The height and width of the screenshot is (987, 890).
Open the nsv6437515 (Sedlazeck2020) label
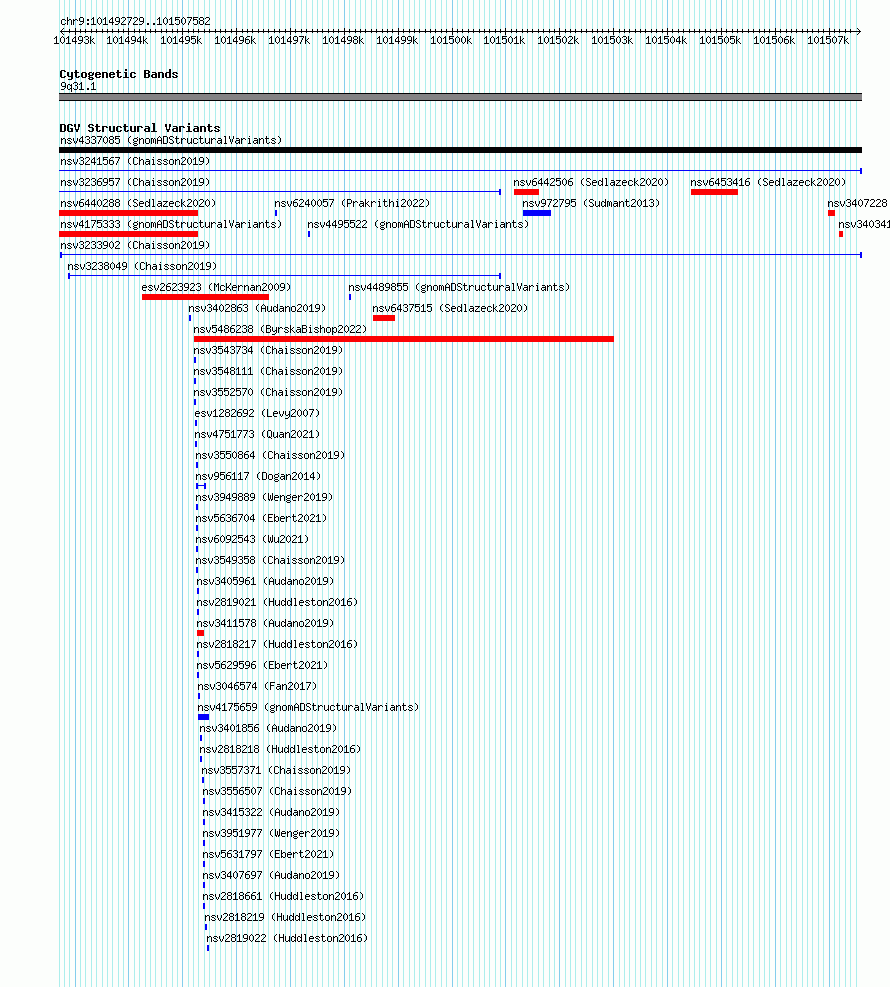pyautogui.click(x=450, y=308)
